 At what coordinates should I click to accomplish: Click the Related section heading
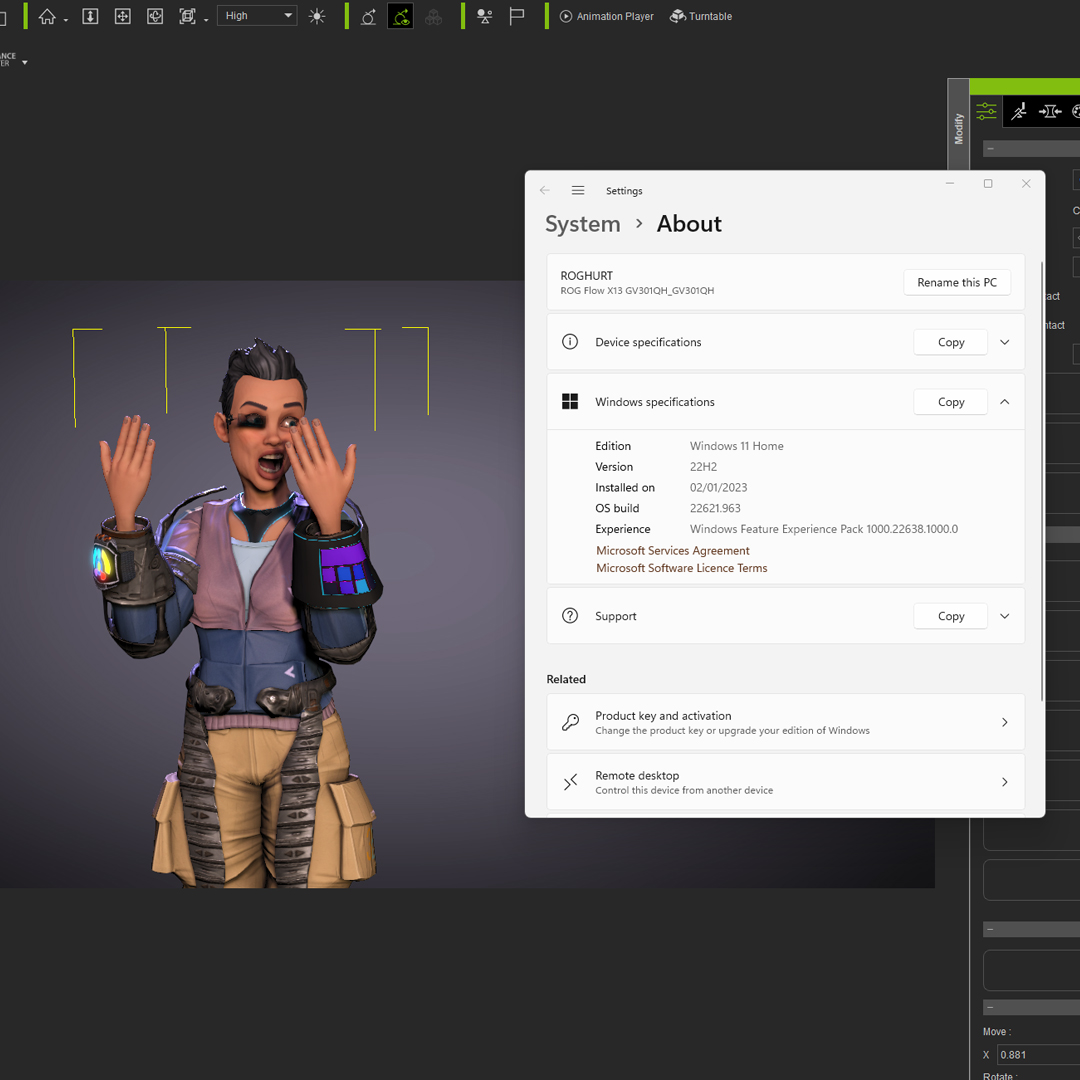pyautogui.click(x=566, y=679)
